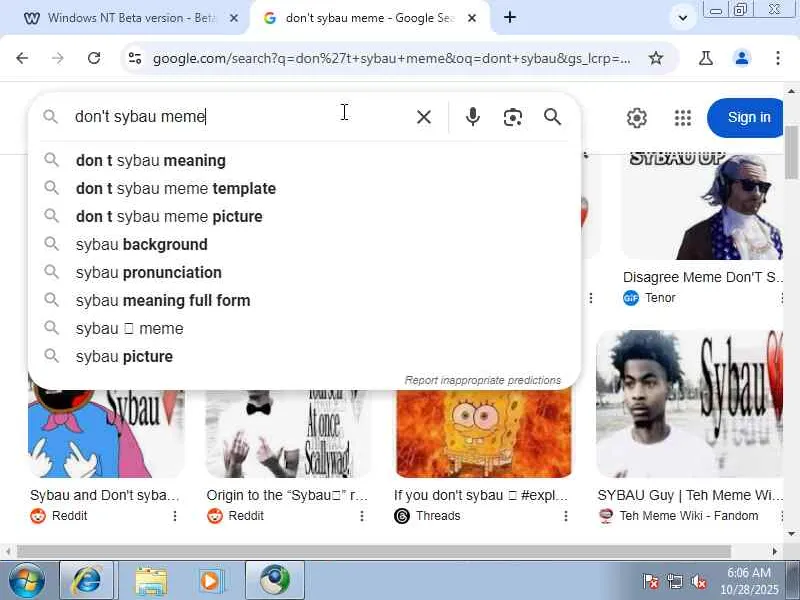Click the horizontal scrollbar thumb
Viewport: 800px width, 600px height.
373,551
